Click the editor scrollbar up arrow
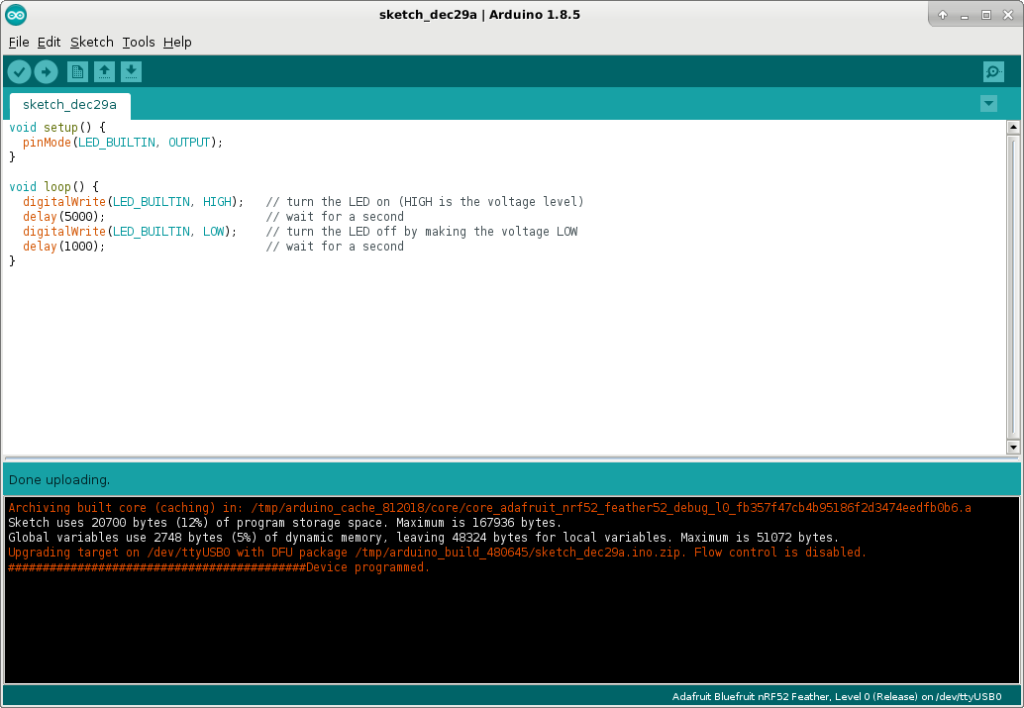The width and height of the screenshot is (1024, 708). pyautogui.click(x=1013, y=129)
